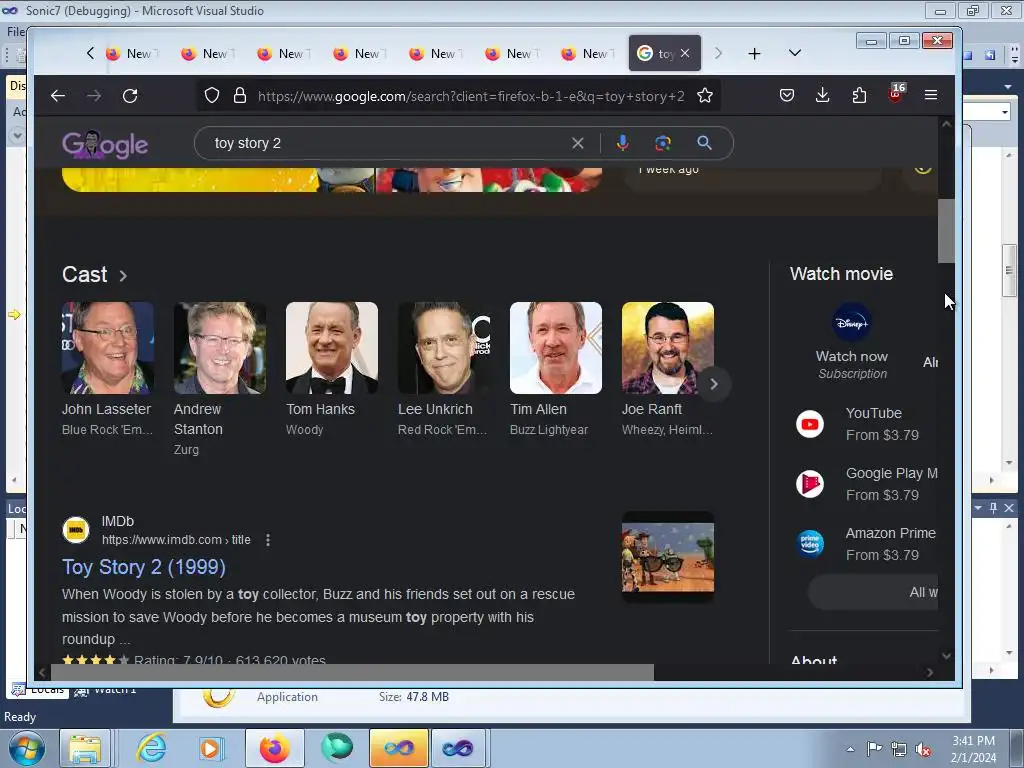Image resolution: width=1024 pixels, height=768 pixels.
Task: Click the IMDb result thumbnail image
Action: 668,556
